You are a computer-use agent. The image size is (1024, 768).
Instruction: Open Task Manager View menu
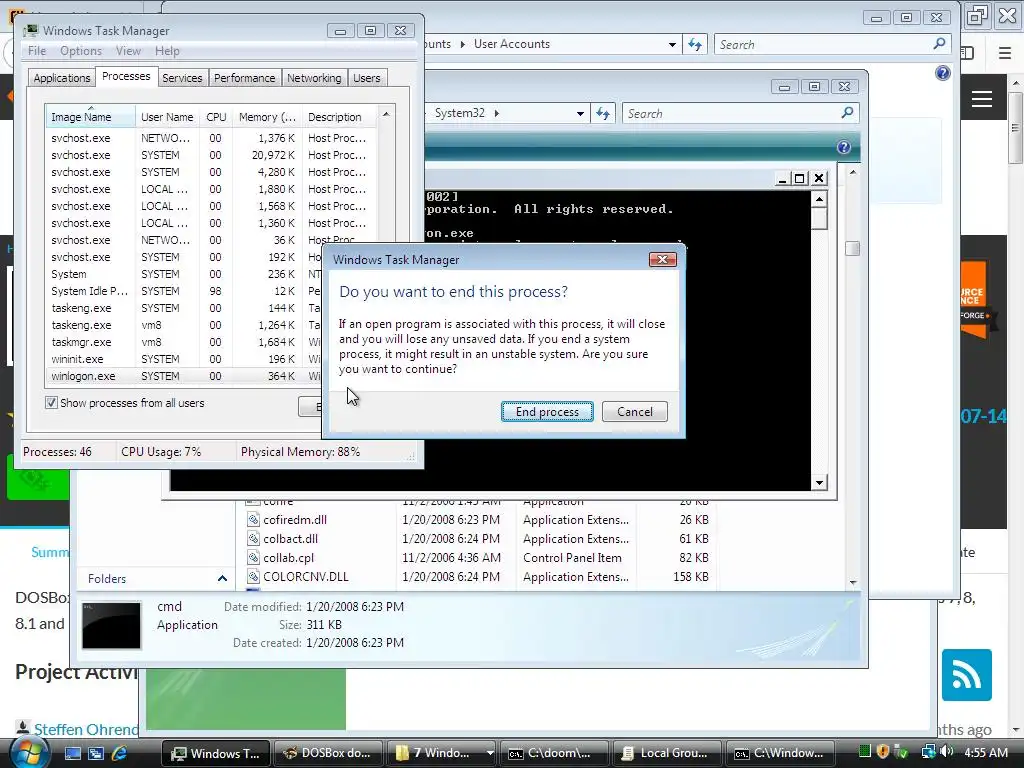click(x=128, y=51)
